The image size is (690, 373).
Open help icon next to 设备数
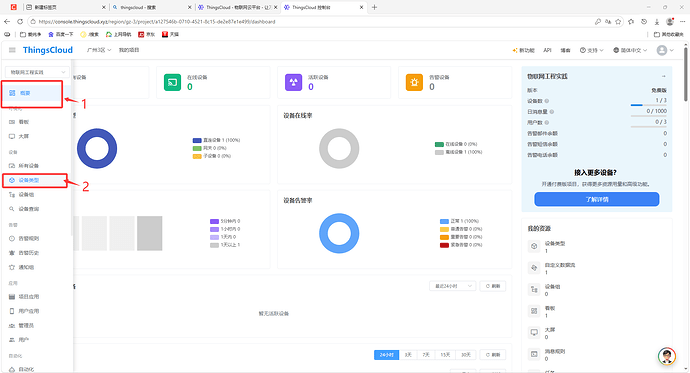pyautogui.click(x=547, y=101)
